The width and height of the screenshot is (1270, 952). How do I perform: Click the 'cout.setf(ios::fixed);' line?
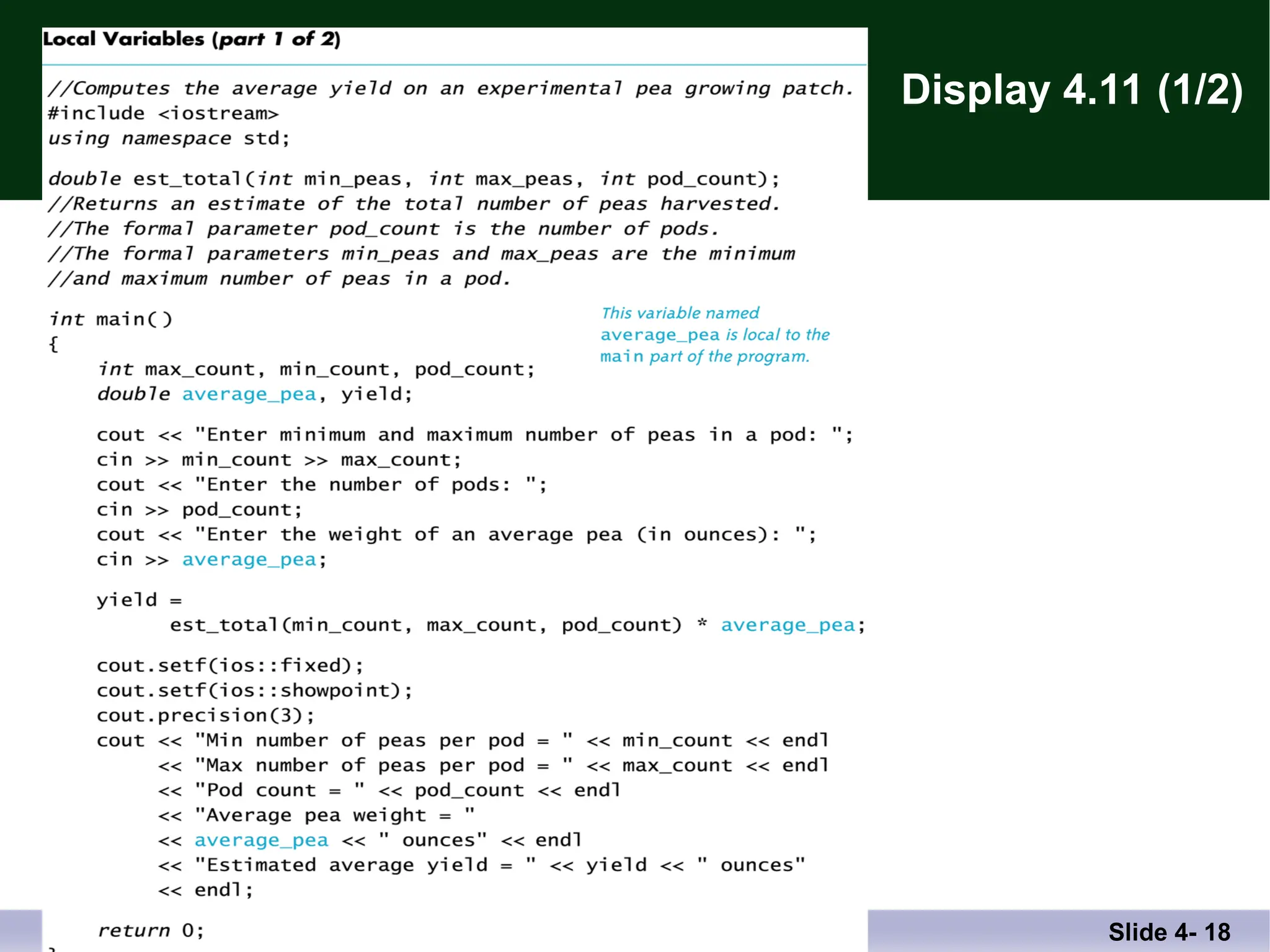[230, 666]
